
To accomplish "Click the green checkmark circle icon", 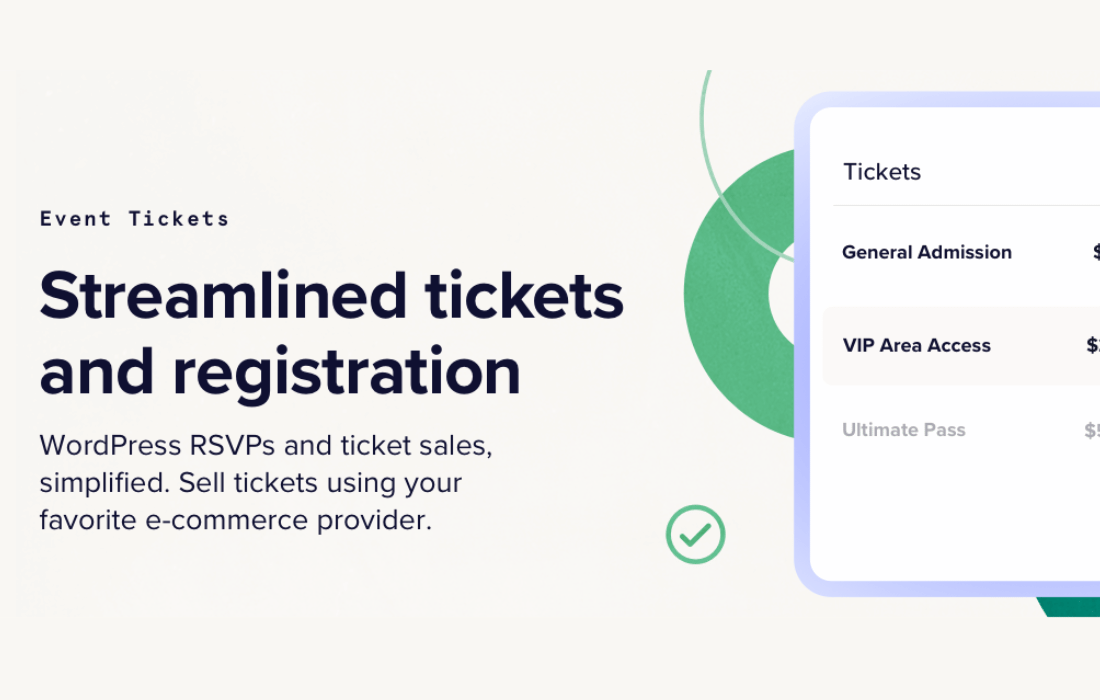I will point(695,534).
